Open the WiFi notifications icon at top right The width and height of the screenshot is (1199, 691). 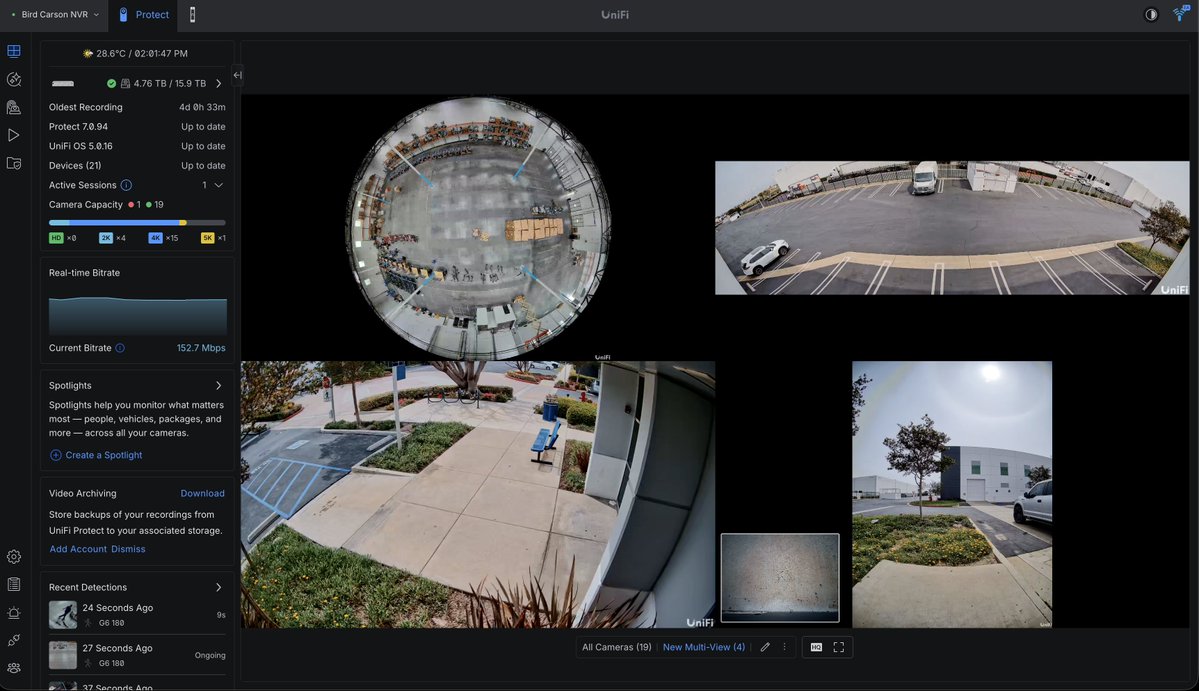tap(1181, 14)
